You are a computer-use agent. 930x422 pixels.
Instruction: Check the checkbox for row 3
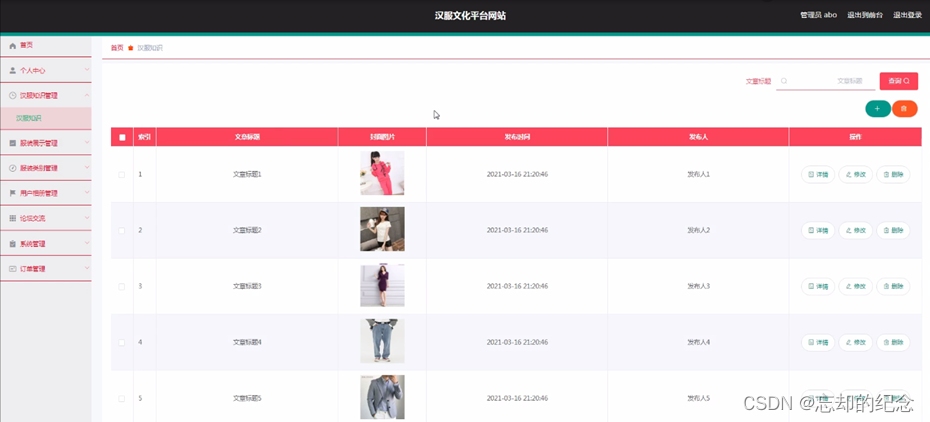pos(122,286)
